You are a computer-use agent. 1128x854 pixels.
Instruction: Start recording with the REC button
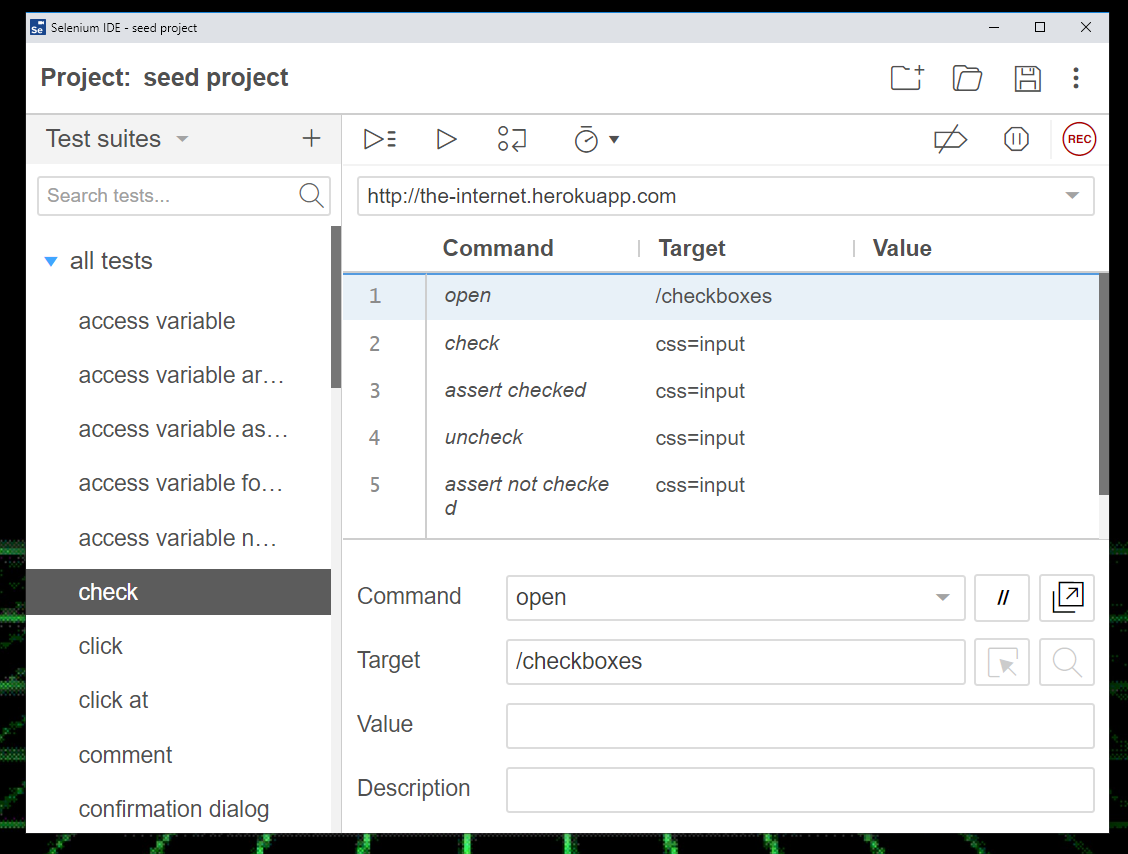tap(1079, 139)
